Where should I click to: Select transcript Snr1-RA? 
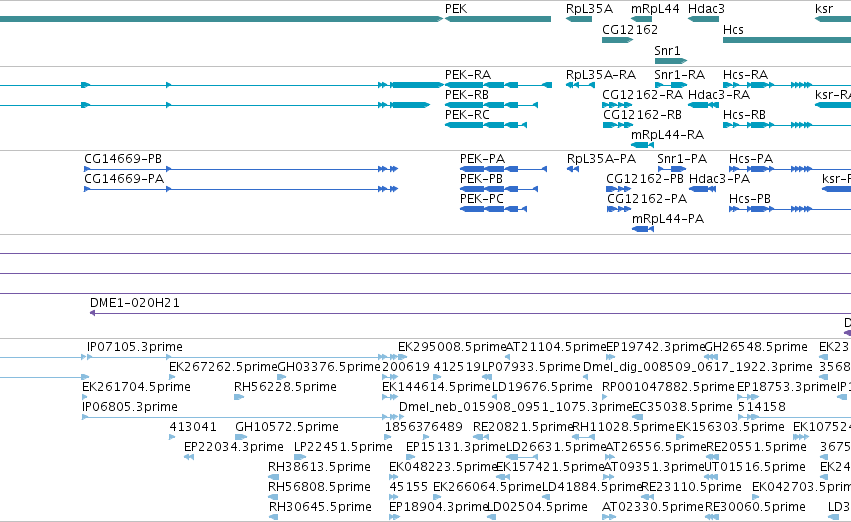[679, 74]
